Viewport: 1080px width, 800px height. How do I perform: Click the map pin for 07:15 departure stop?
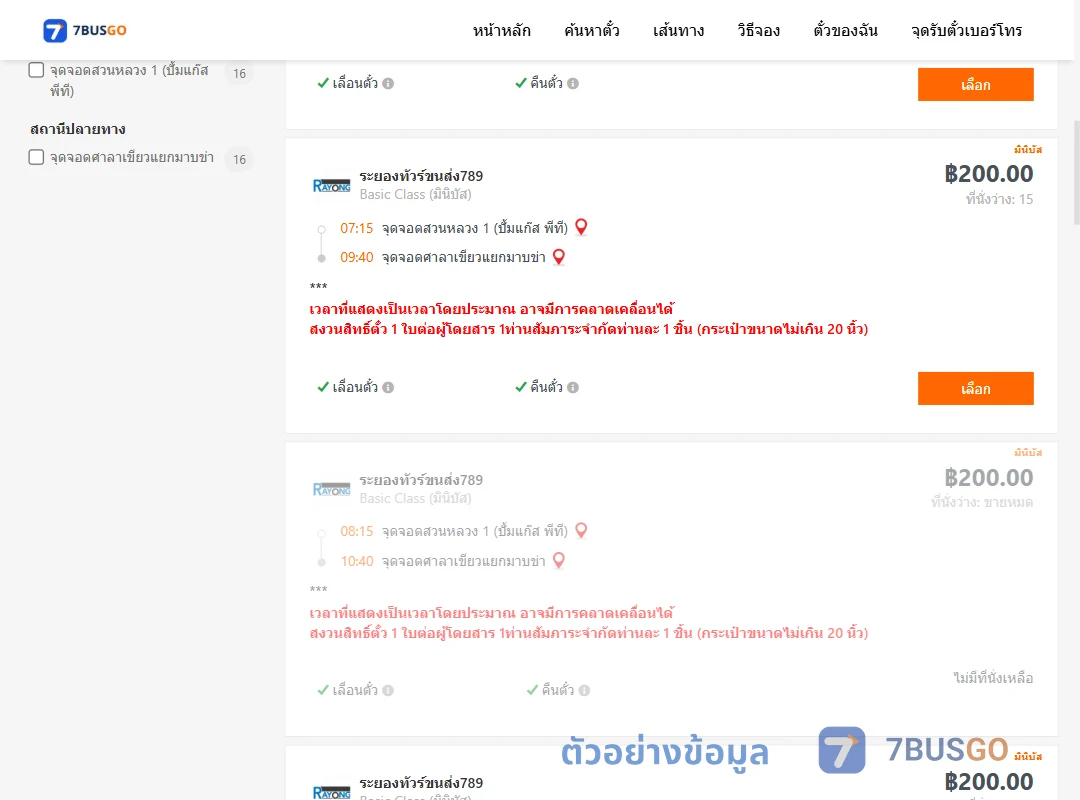581,227
